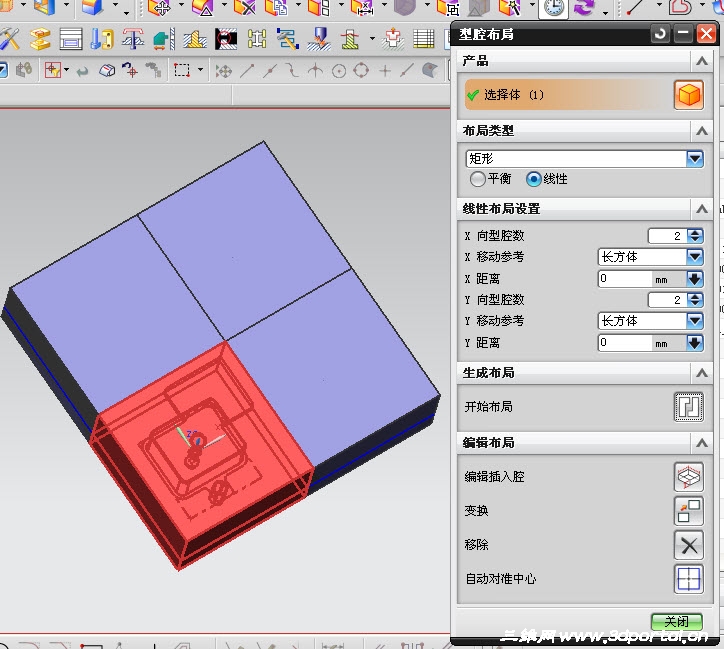Collapse the 产品 section
Image resolution: width=724 pixels, height=649 pixels.
[702, 61]
